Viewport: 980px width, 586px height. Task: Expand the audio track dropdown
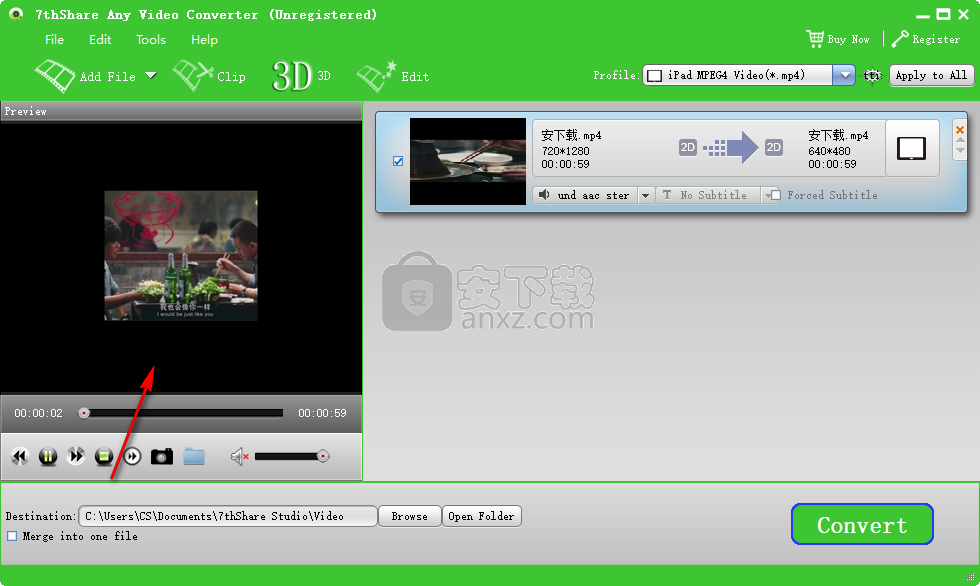tap(646, 196)
